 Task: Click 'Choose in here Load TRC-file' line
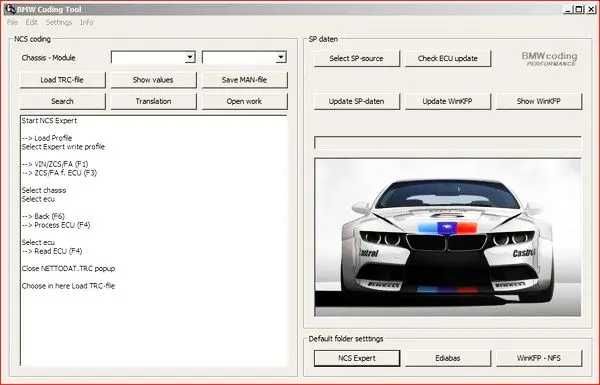pyautogui.click(x=68, y=286)
